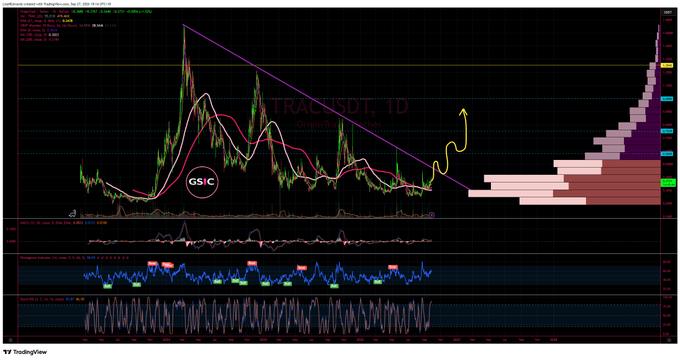Screen dimensions: 680x360
Task: Click the TradingView logo below the chart
Action: [x=25, y=352]
